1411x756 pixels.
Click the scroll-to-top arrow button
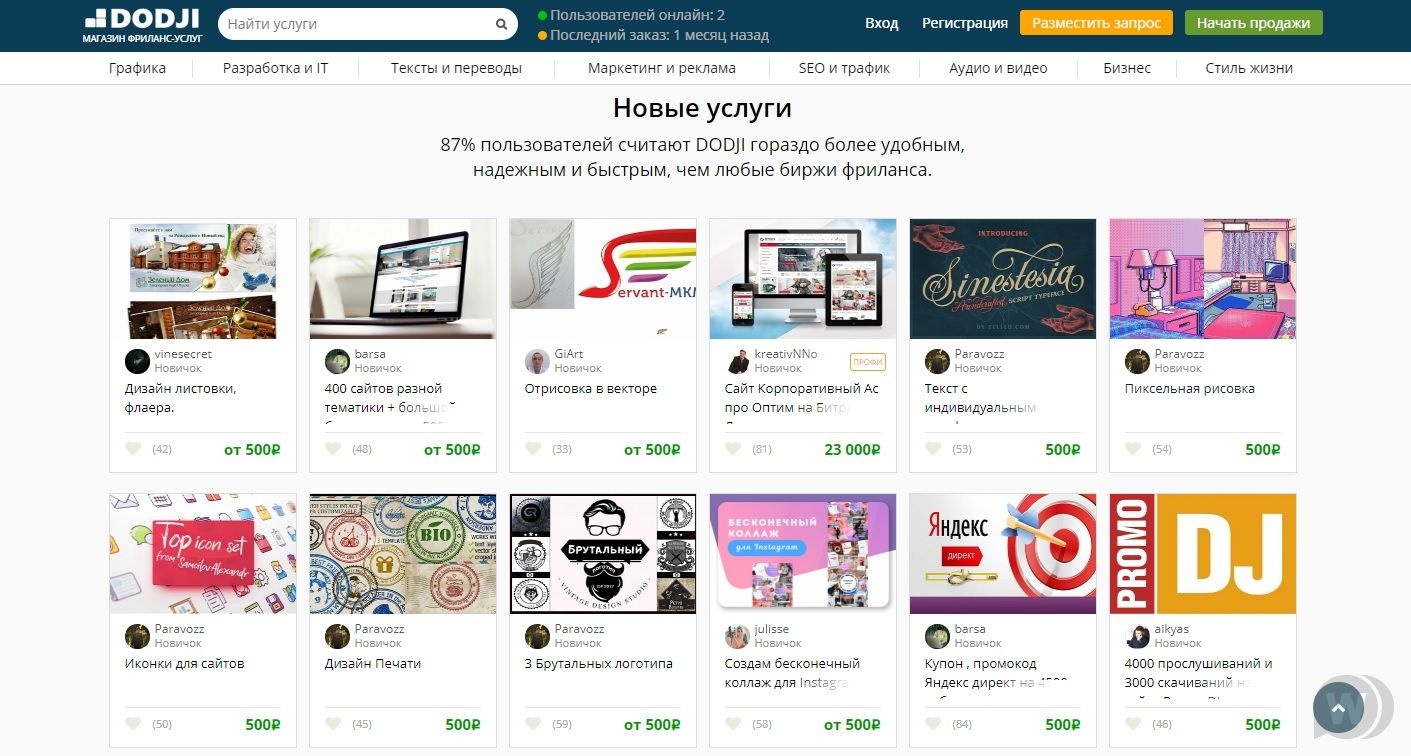(1339, 707)
